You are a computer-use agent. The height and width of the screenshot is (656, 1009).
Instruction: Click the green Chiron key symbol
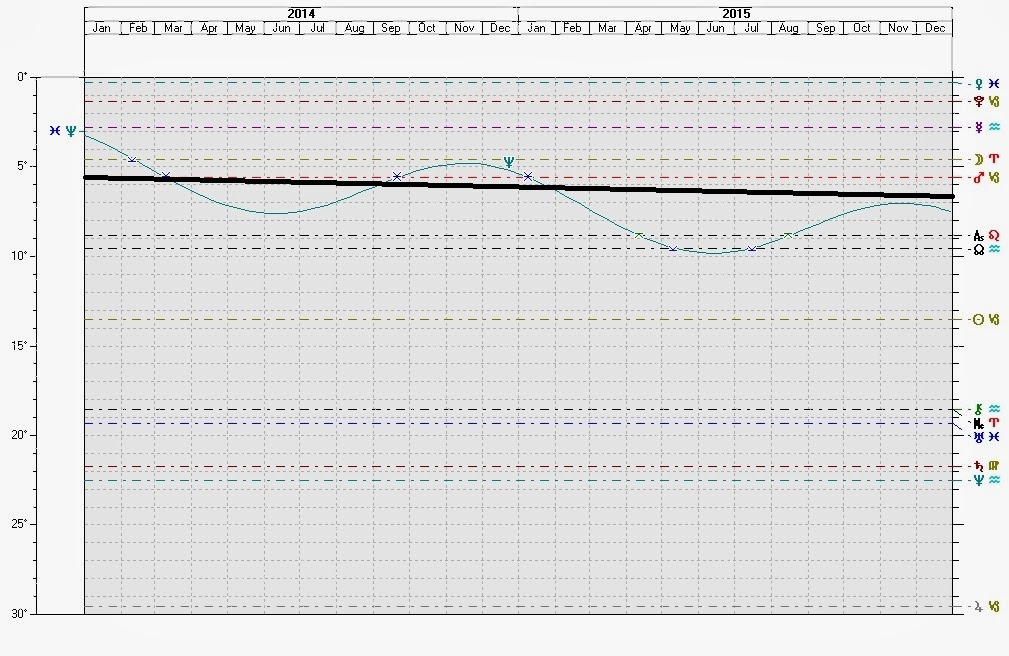click(x=979, y=409)
